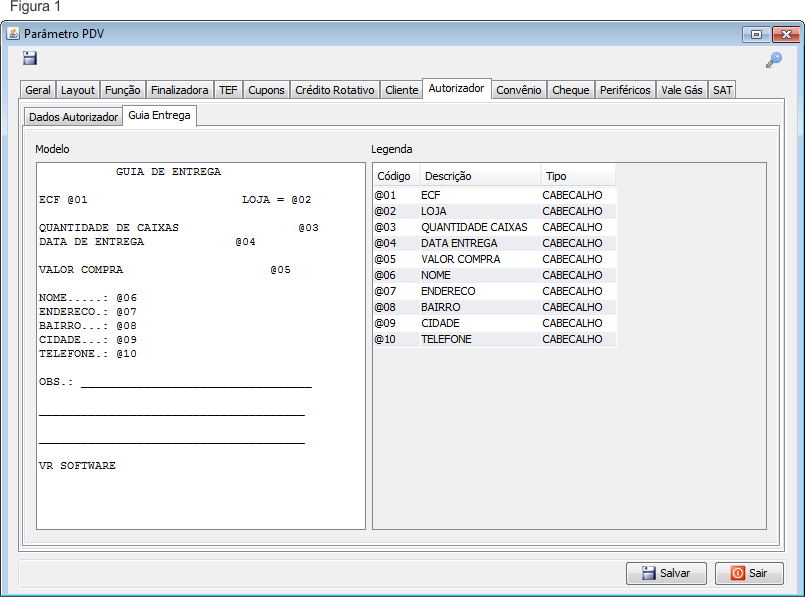Viewport: 805px width, 597px height.
Task: Click VALOR COMPRA line in model
Action: tap(165, 269)
